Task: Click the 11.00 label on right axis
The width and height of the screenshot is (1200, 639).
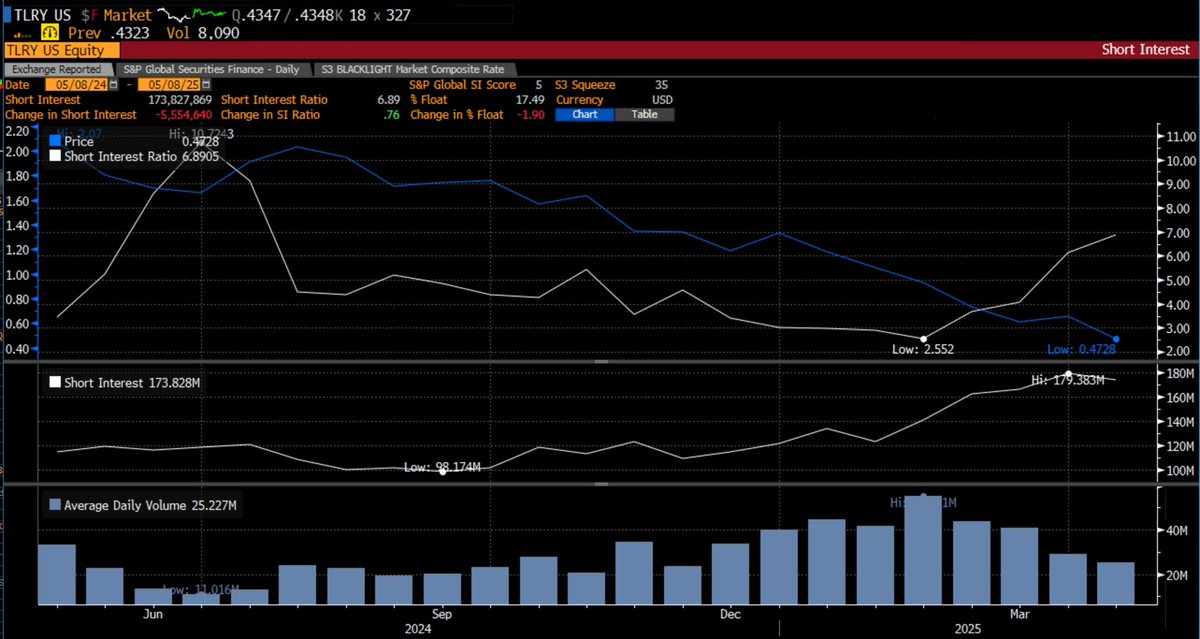Action: [x=1180, y=136]
